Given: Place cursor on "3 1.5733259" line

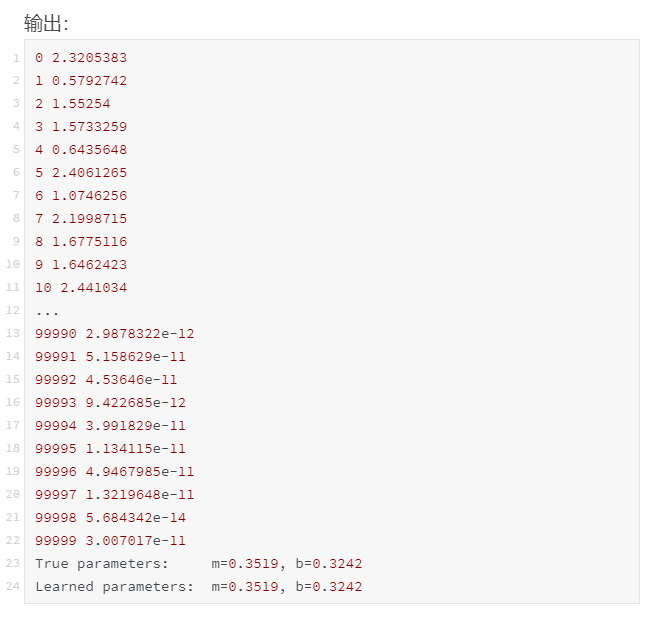Looking at the screenshot, I should (81, 127).
